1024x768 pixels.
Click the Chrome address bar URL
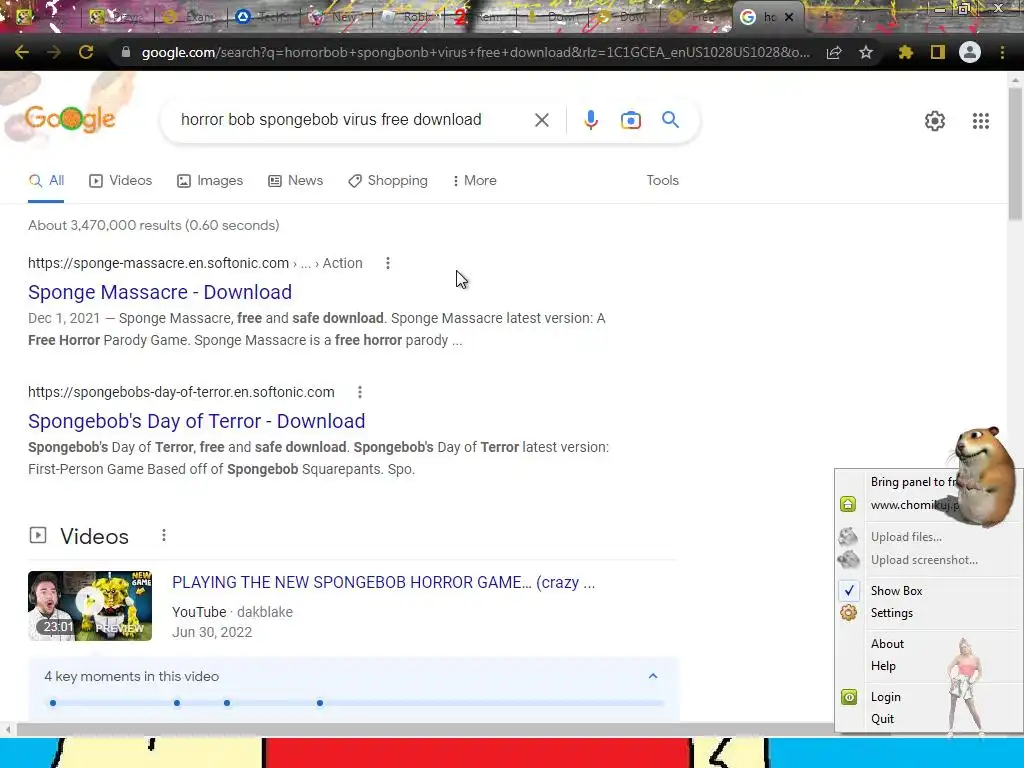click(x=475, y=52)
